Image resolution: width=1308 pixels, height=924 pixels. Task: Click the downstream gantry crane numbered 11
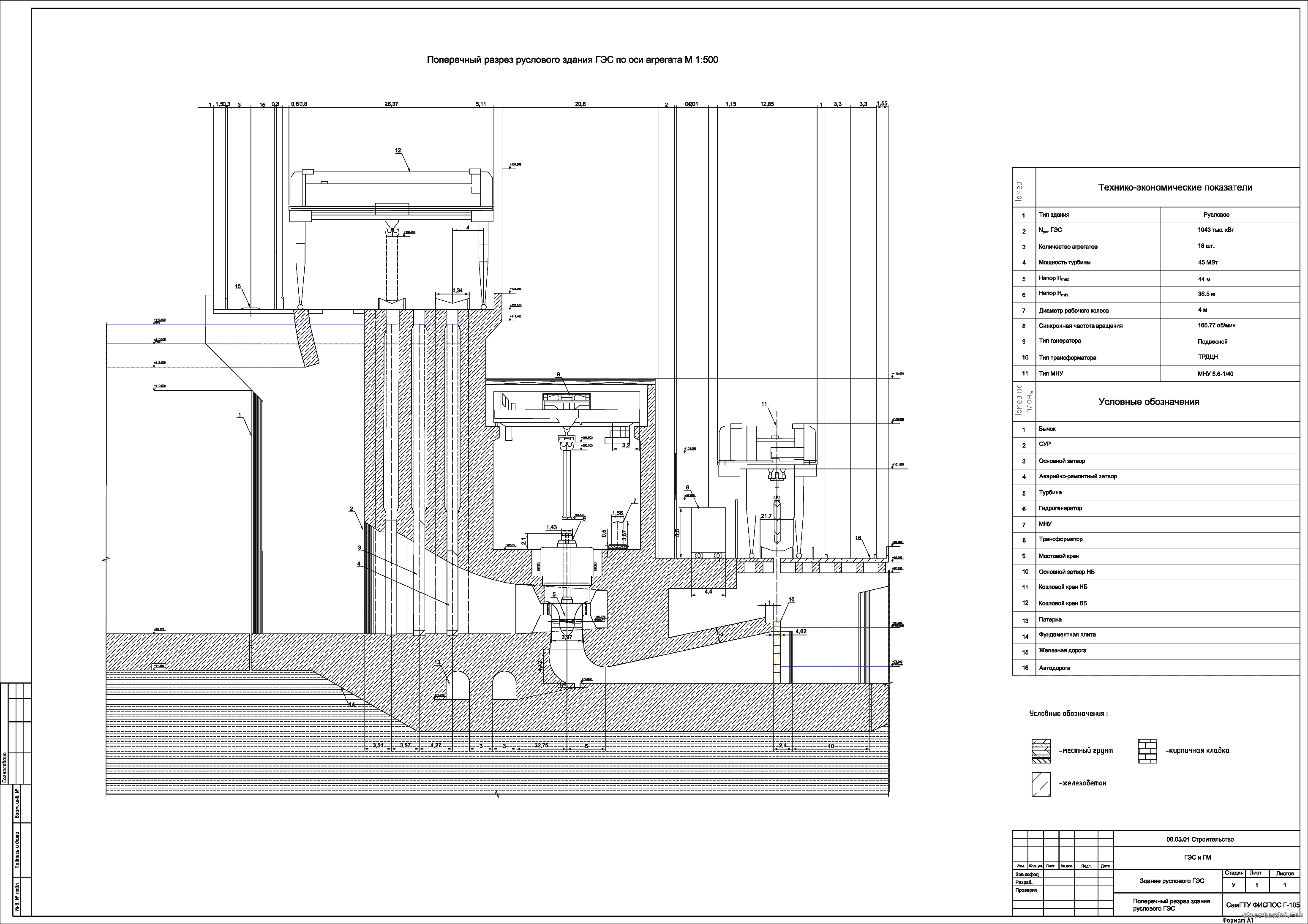(x=766, y=450)
